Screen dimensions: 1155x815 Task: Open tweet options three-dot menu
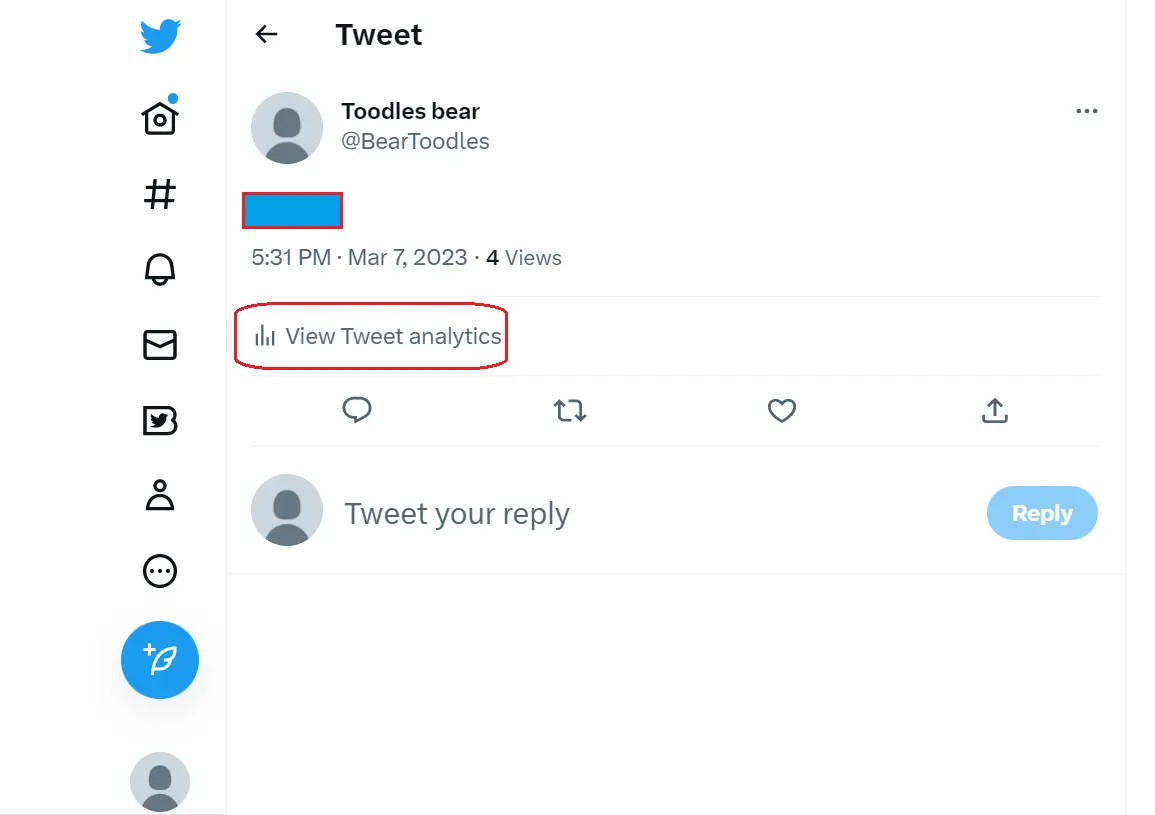click(x=1086, y=111)
